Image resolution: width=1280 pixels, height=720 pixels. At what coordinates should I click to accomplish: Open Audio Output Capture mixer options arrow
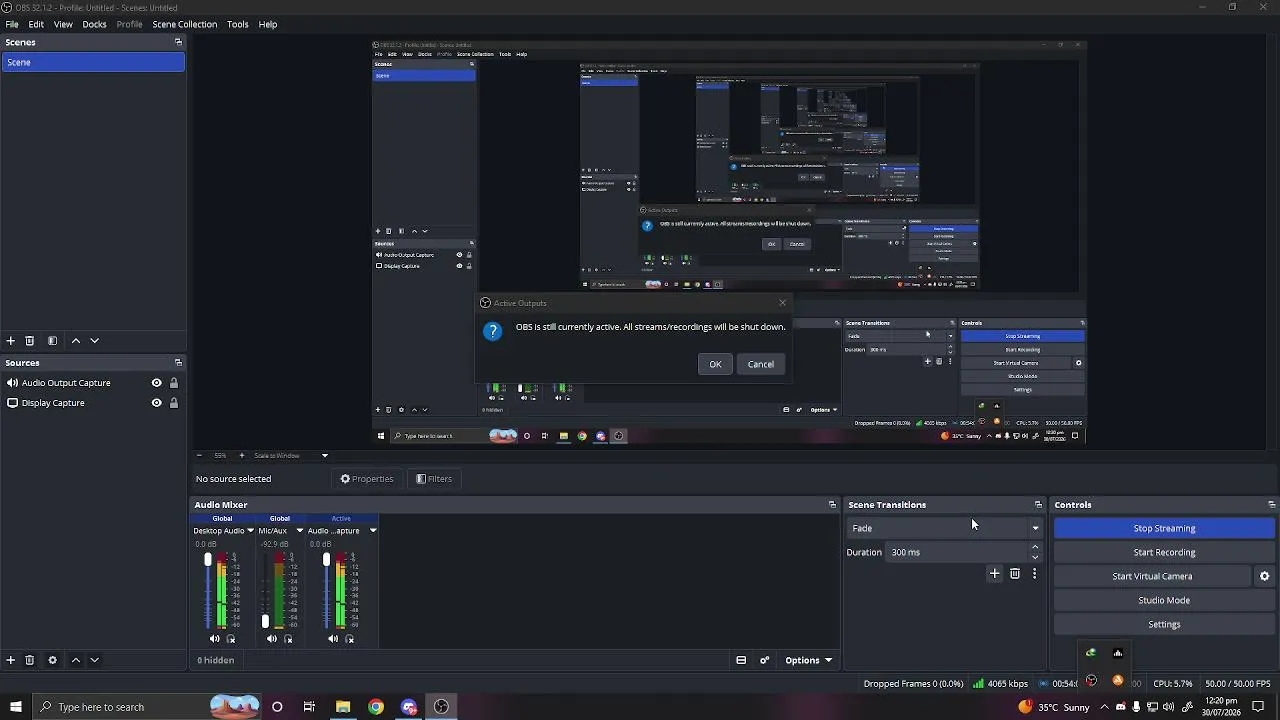coord(373,531)
